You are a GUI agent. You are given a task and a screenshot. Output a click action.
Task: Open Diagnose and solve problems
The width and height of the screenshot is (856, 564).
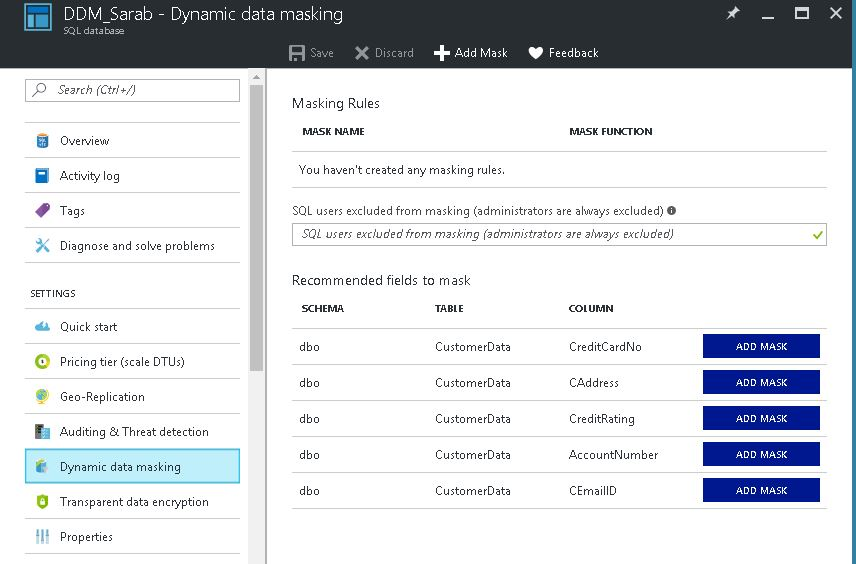132,246
